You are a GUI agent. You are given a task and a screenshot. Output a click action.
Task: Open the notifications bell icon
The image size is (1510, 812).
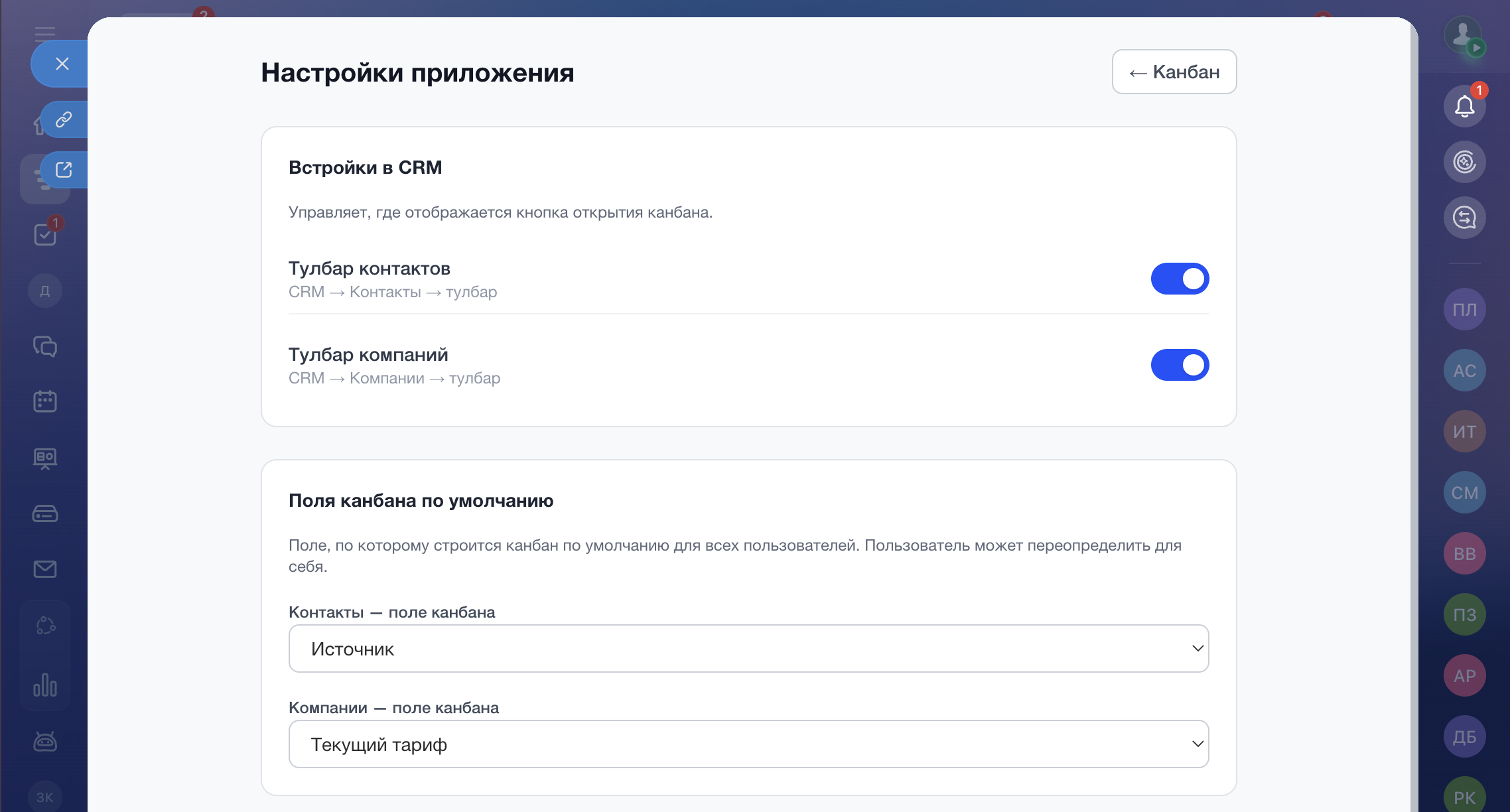(1464, 106)
